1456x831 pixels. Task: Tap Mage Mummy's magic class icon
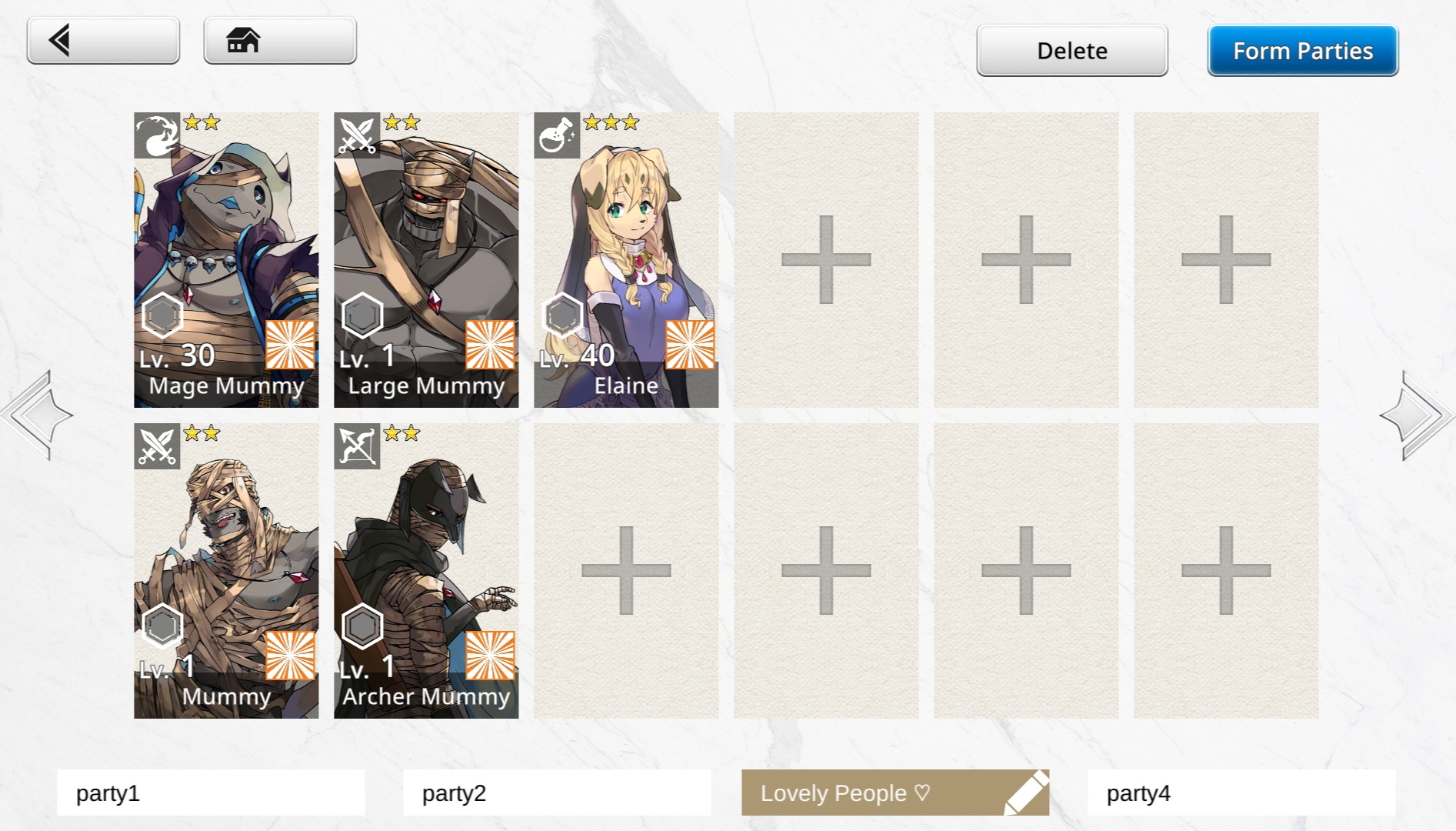point(157,135)
